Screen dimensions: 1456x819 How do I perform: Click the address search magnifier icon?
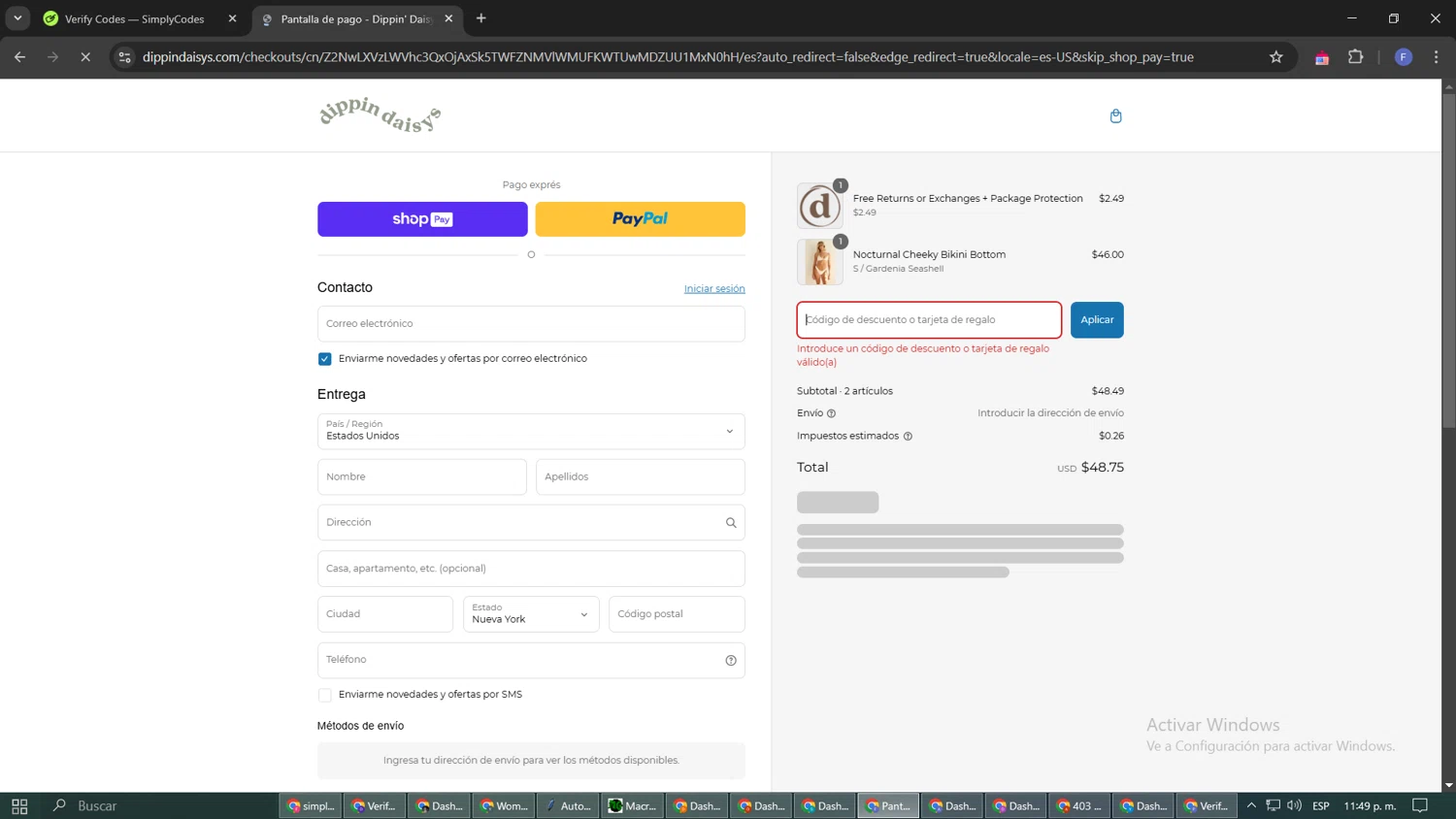pos(731,523)
